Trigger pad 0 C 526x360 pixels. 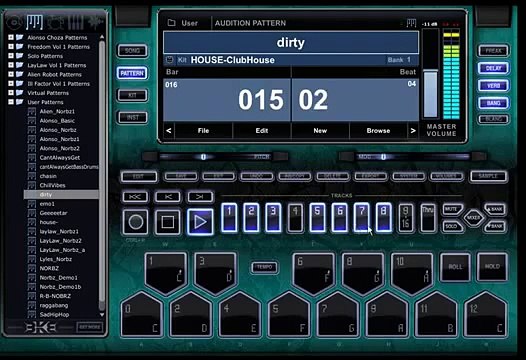(142, 315)
